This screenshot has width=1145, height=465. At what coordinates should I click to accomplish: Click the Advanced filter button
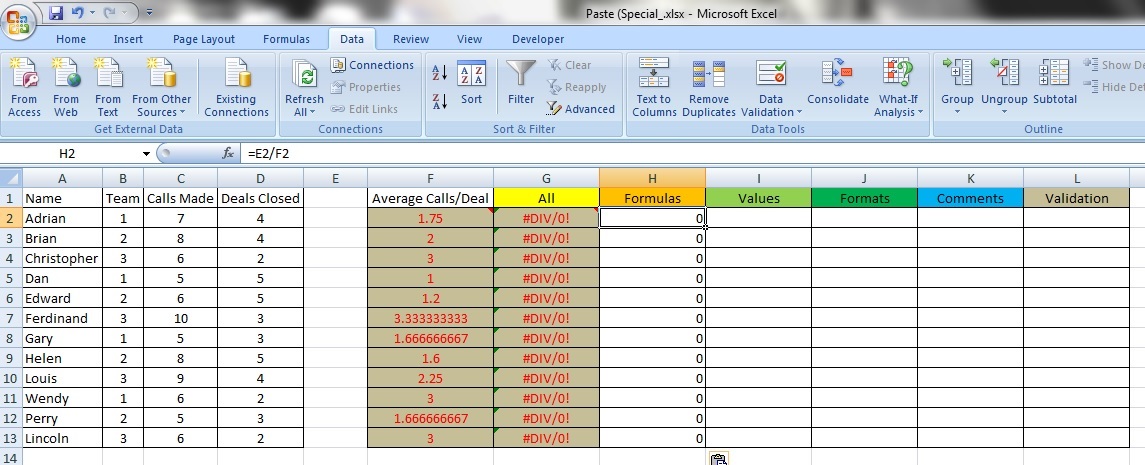click(581, 109)
